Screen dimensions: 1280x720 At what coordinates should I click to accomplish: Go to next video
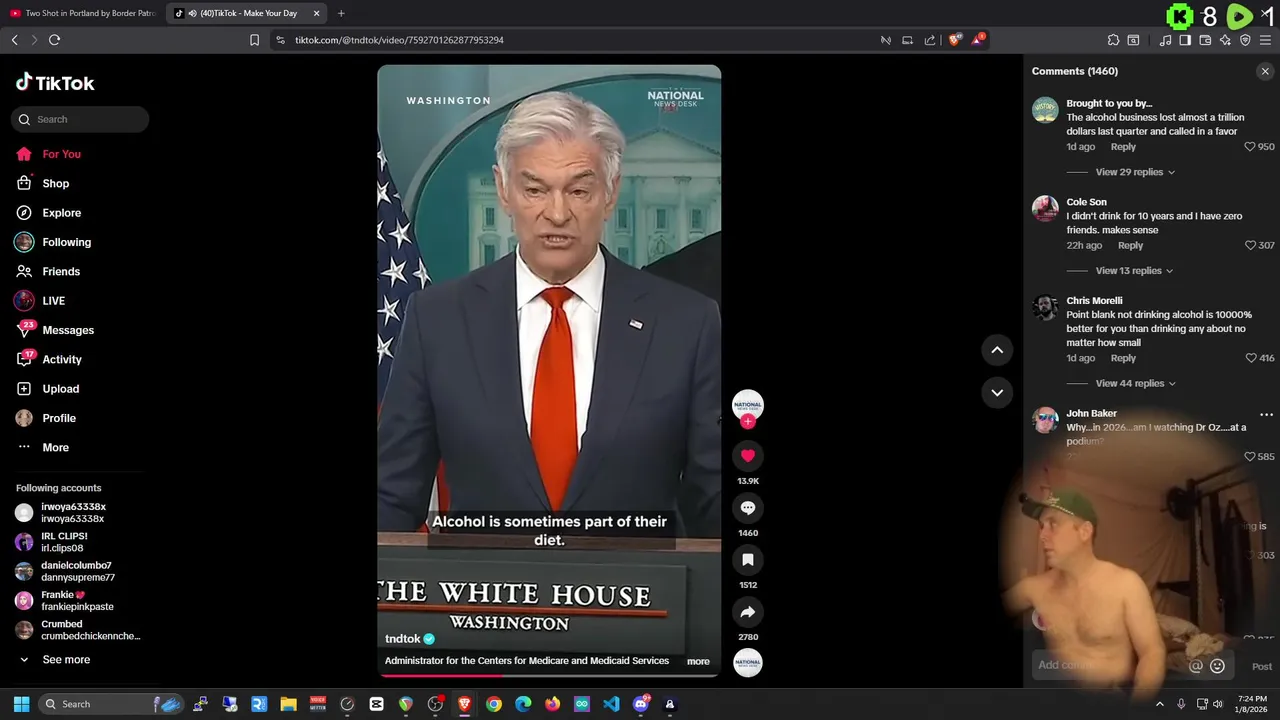click(997, 392)
